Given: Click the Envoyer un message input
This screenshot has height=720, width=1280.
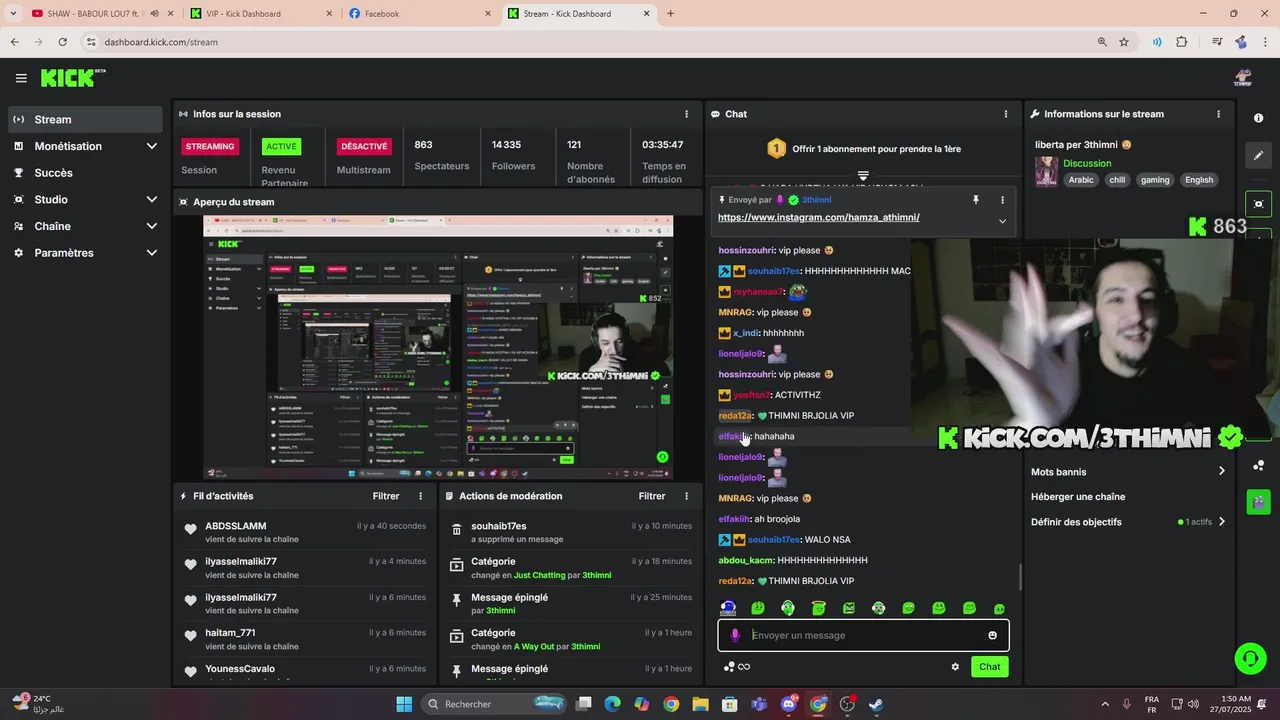Looking at the screenshot, I should click(863, 635).
